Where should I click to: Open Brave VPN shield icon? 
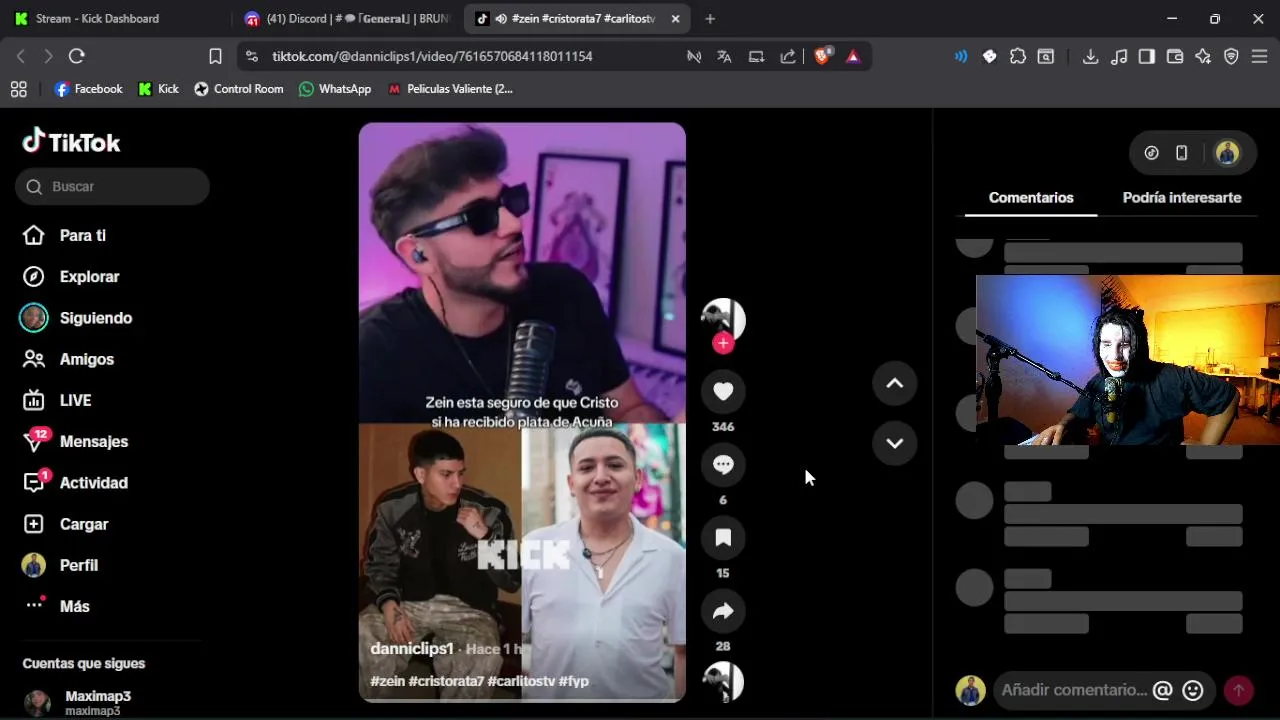(1231, 57)
